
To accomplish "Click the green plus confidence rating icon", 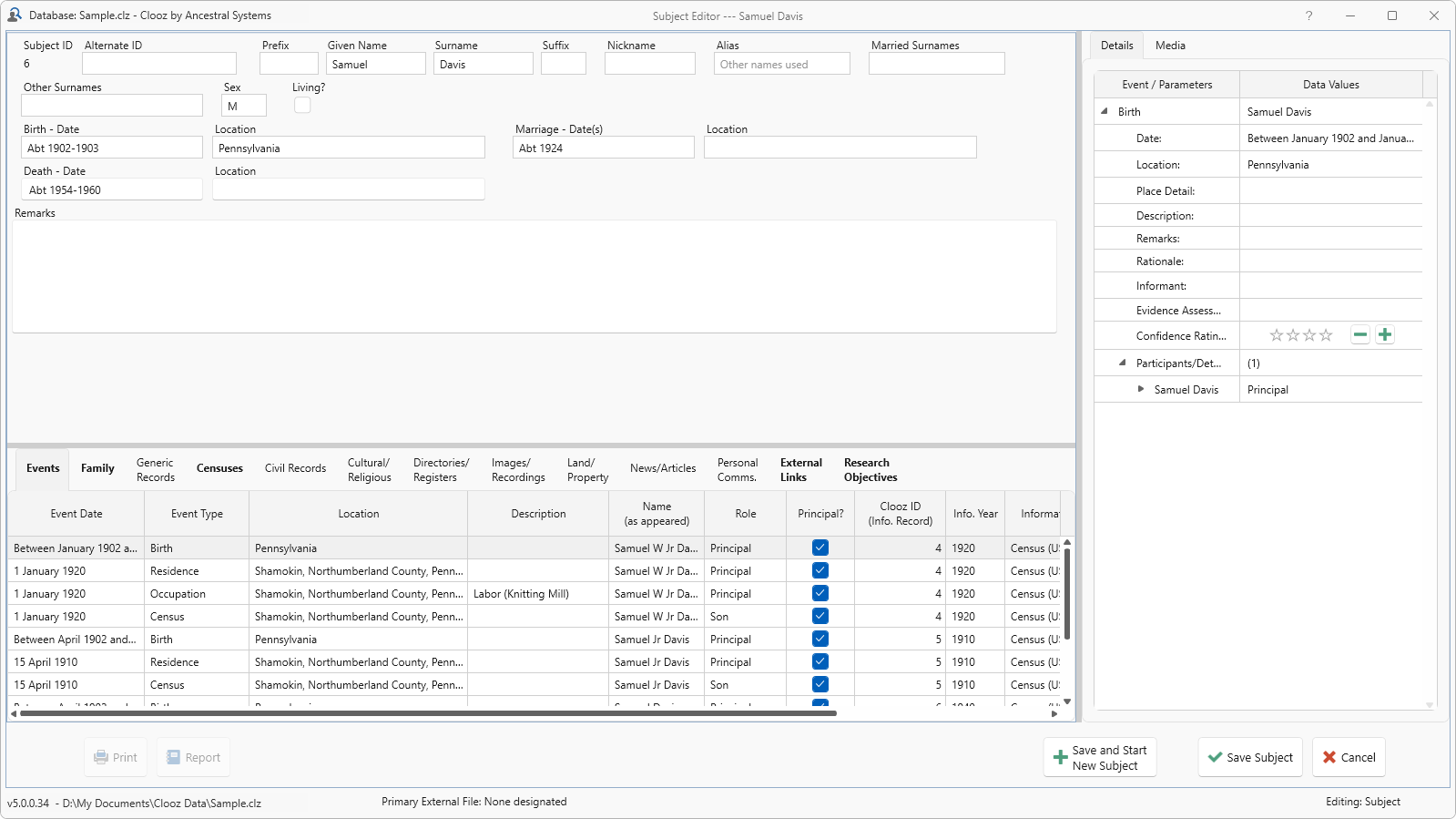I will coord(1384,335).
